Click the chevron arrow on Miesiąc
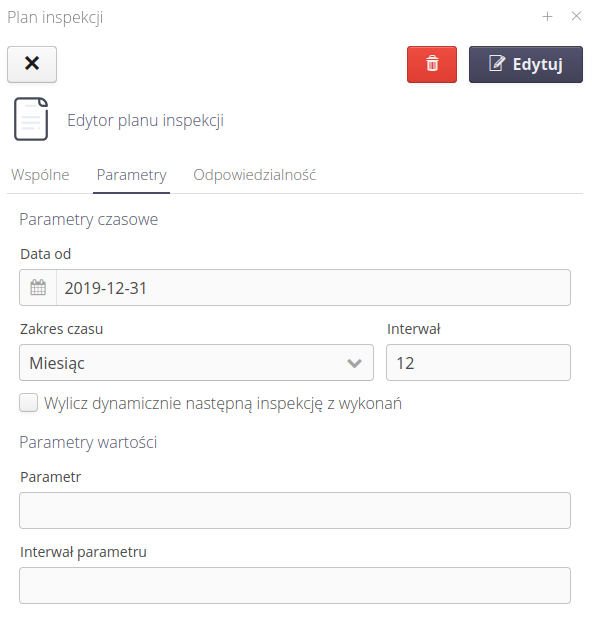The image size is (592, 628). (x=354, y=363)
